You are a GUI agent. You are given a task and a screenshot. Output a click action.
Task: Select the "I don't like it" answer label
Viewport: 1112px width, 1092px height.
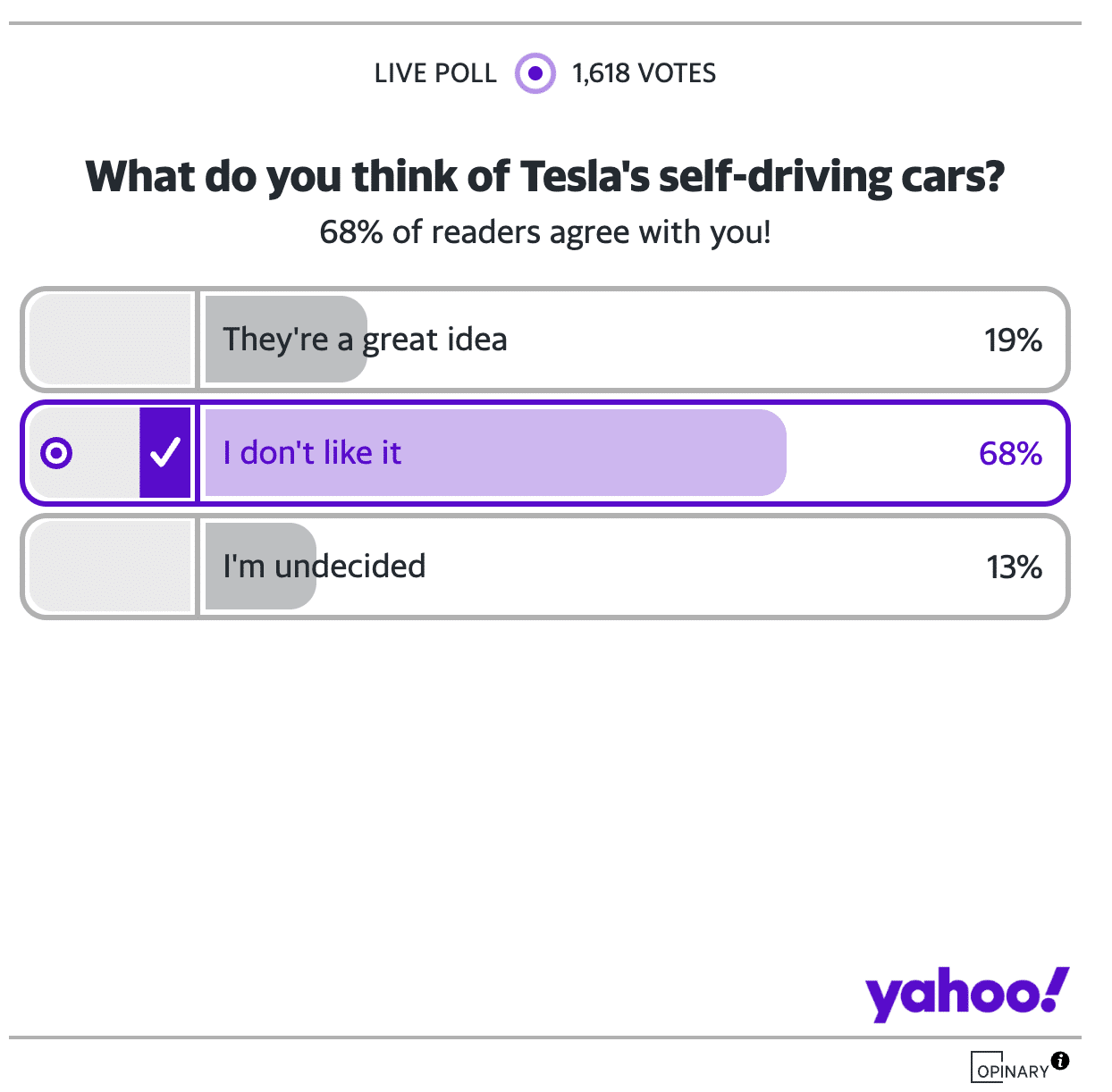coord(312,453)
